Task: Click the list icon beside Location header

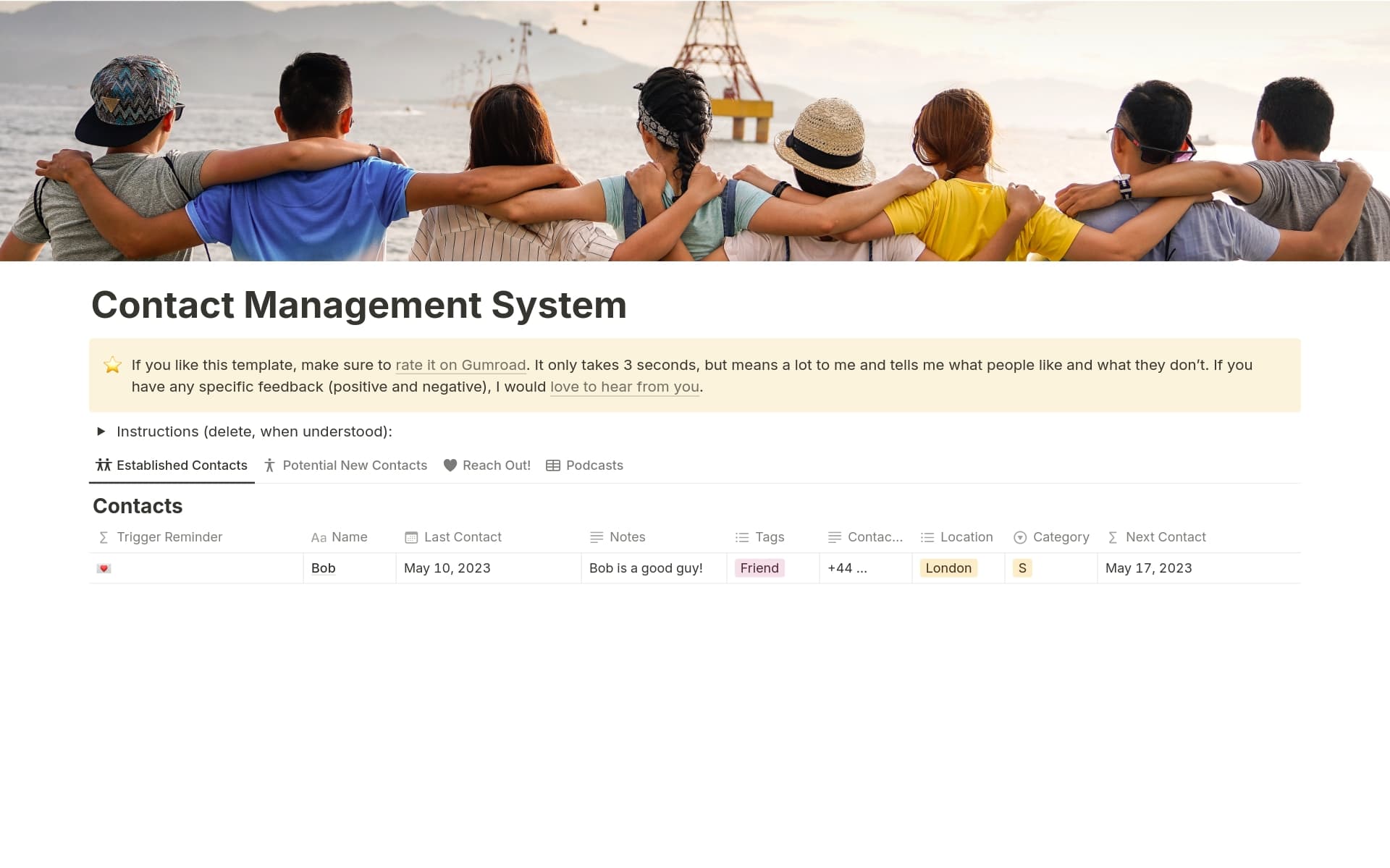Action: [x=926, y=537]
